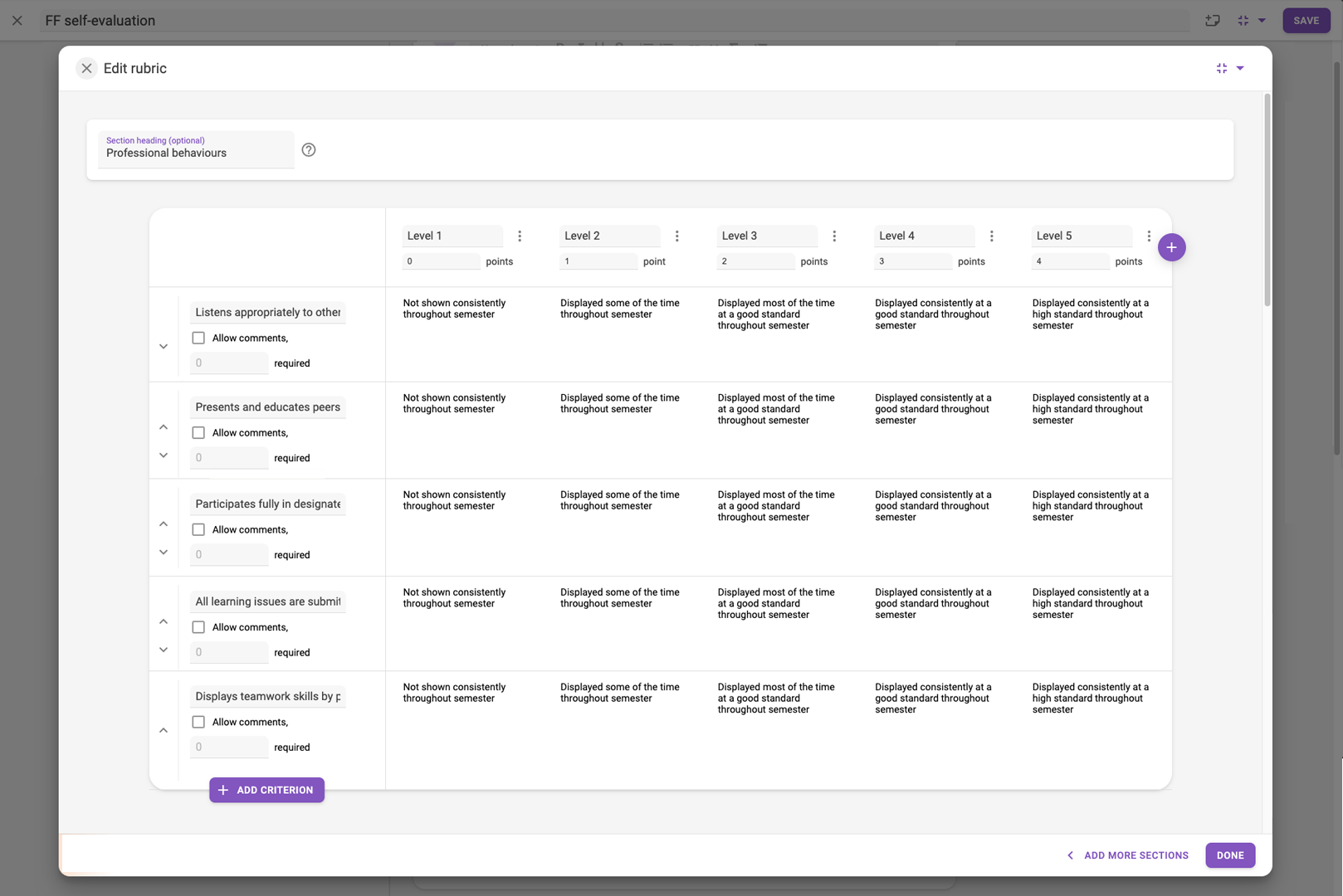Enable Allow comments for 'Presents and educates peers'
The width and height of the screenshot is (1343, 896).
(198, 433)
